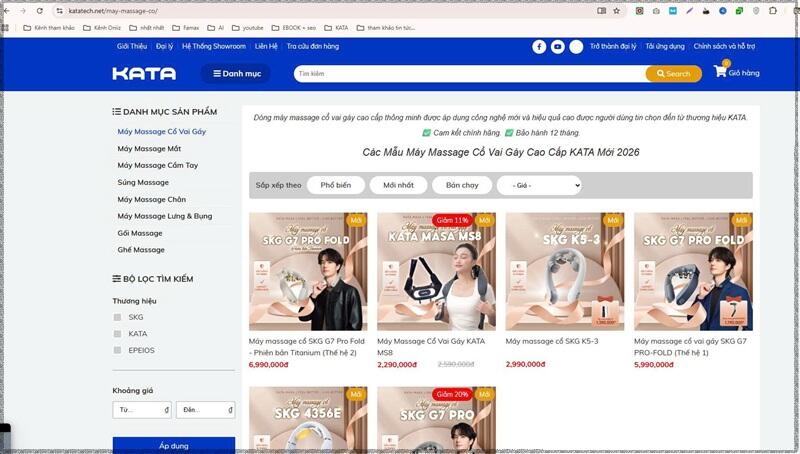Visit KATA's YouTube channel via round icon
The height and width of the screenshot is (454, 800).
[558, 46]
